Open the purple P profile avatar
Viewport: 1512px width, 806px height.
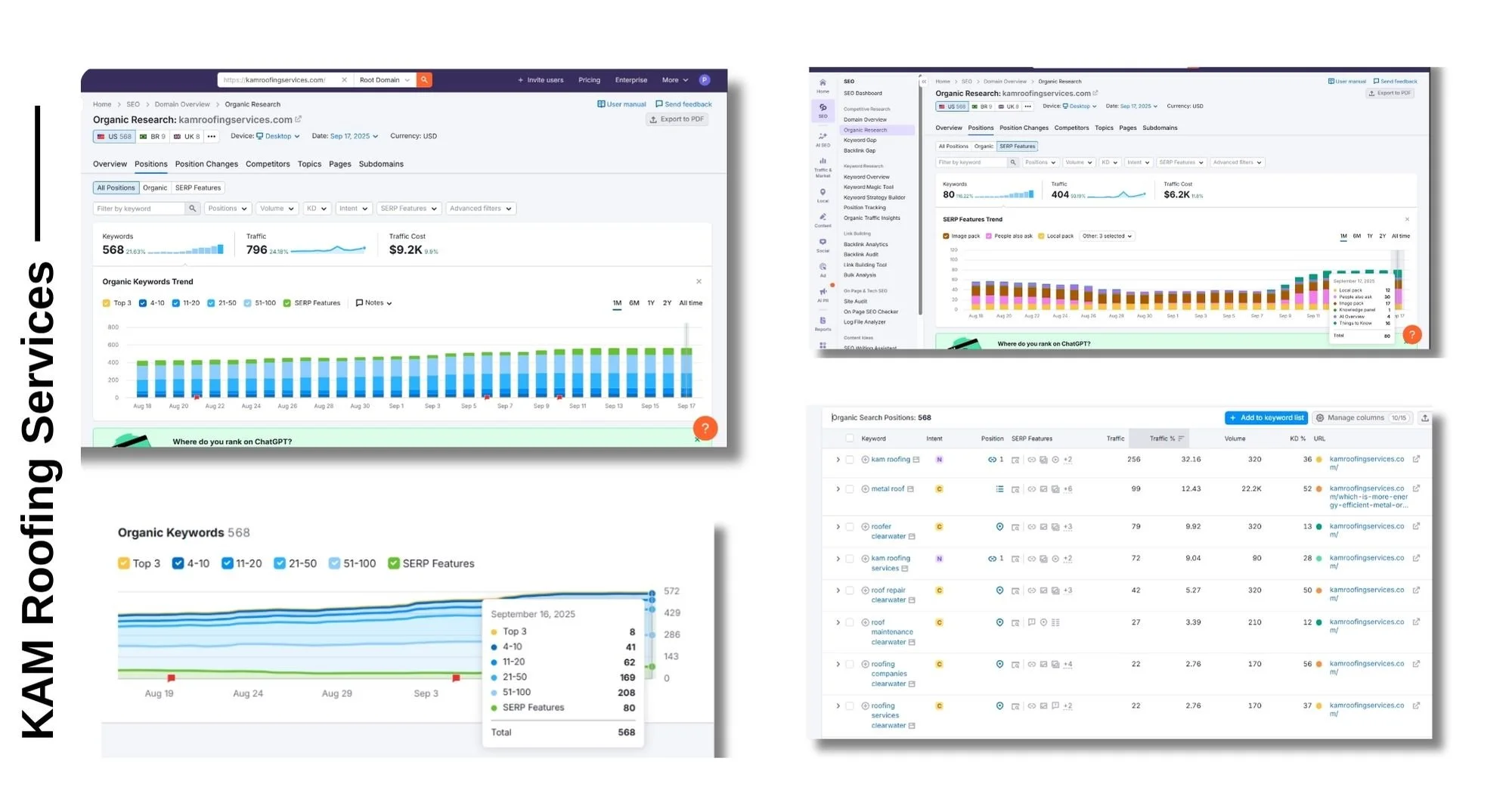705,80
